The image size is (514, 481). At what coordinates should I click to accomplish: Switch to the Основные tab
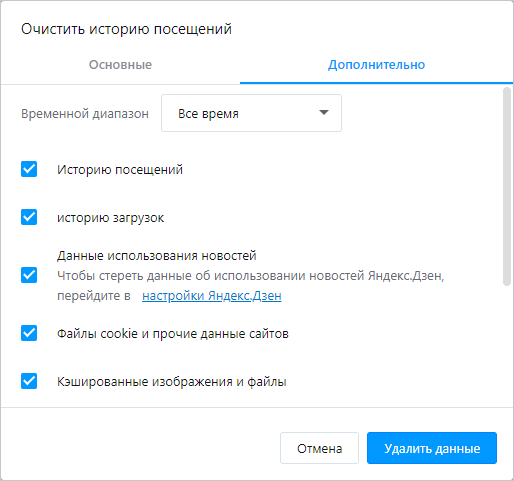120,65
